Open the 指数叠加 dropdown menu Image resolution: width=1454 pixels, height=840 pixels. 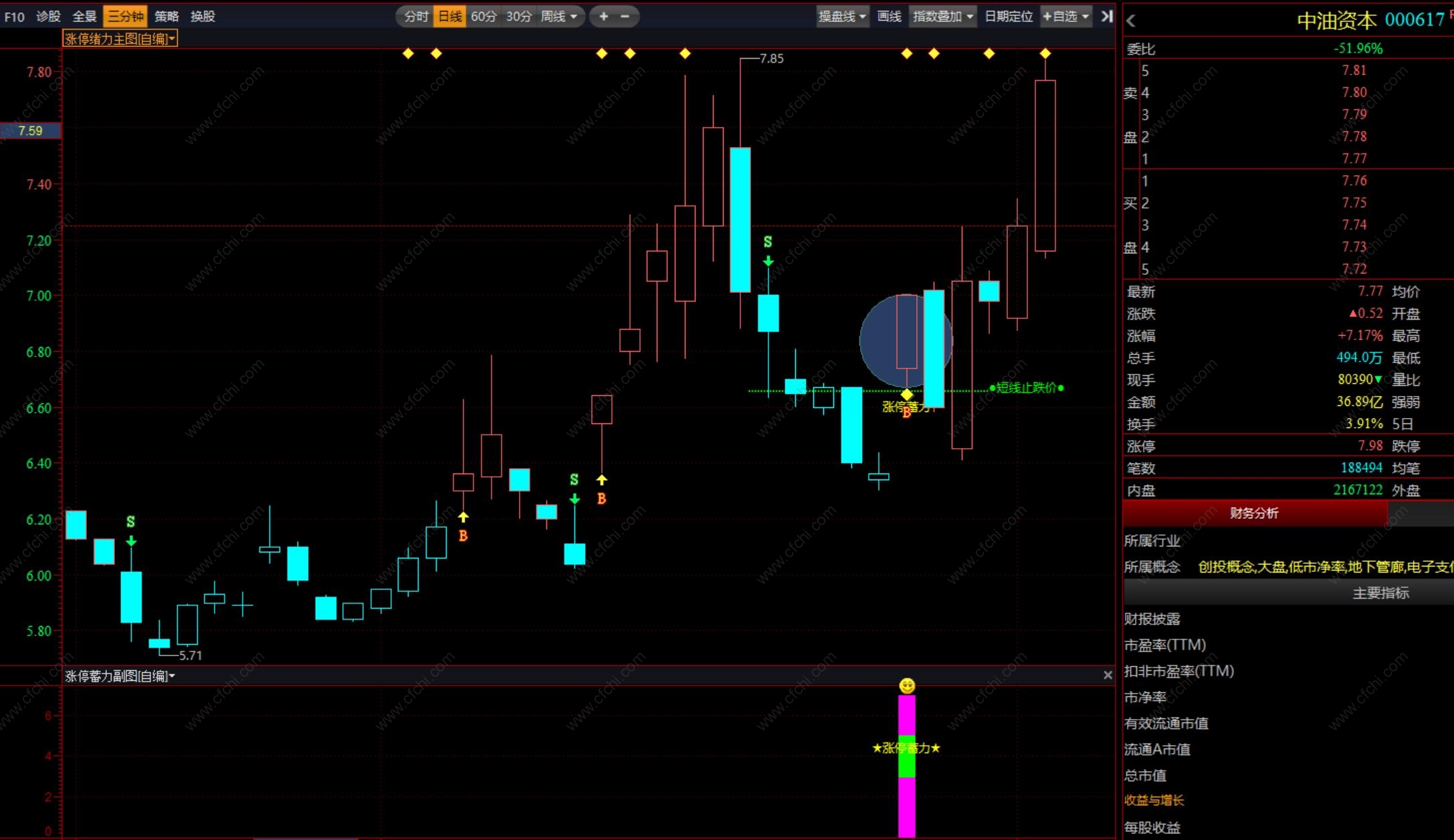(943, 17)
